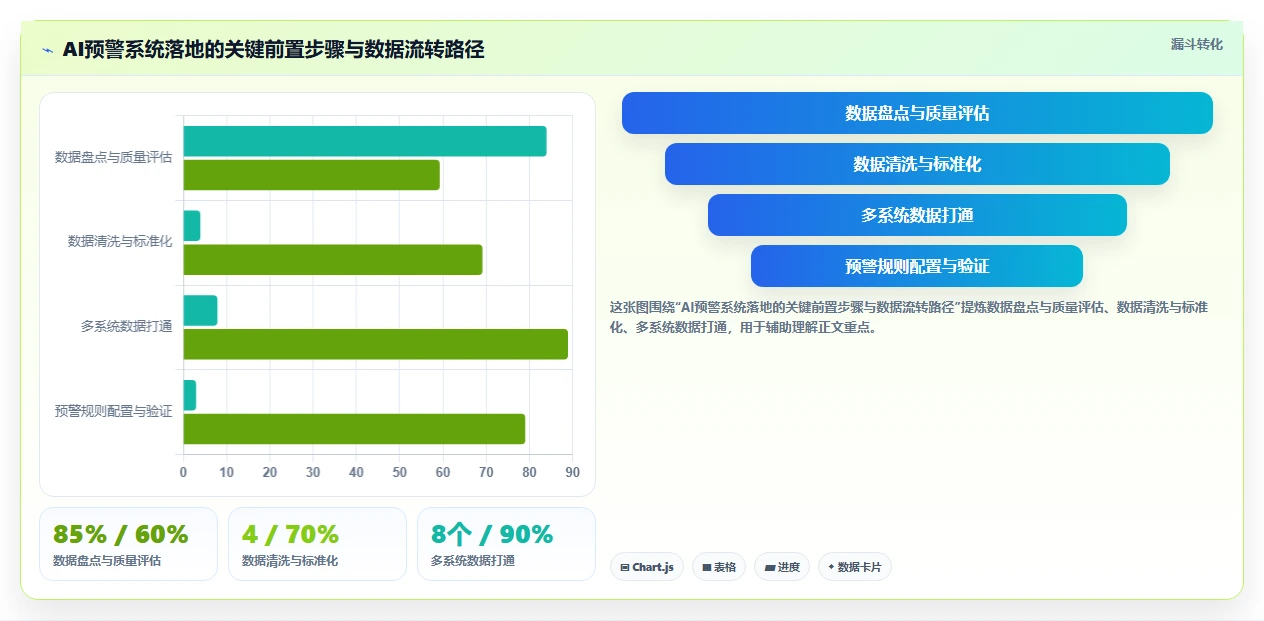The height and width of the screenshot is (621, 1264).
Task: Click the page title AI预警系统落地的关键前置步骤与数据流转路径
Action: 273,50
